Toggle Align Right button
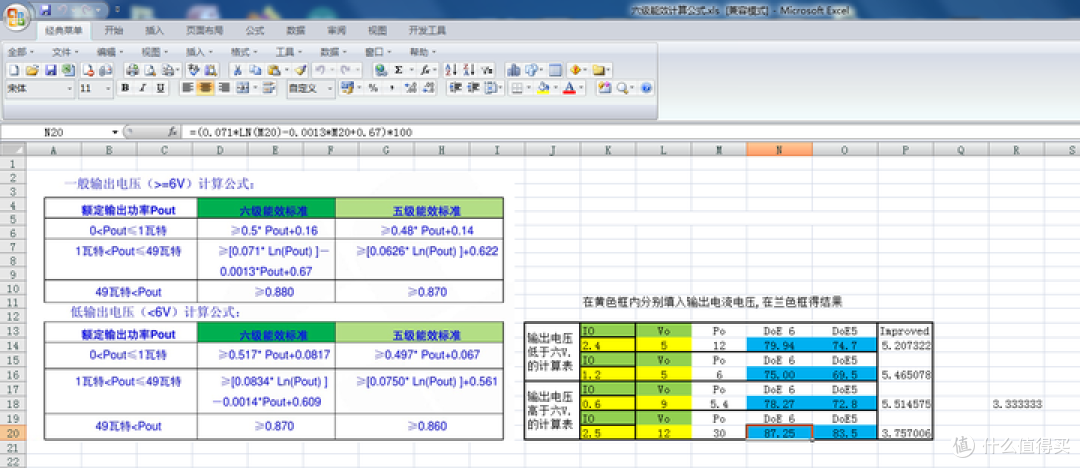Viewport: 1080px width, 468px height. pyautogui.click(x=223, y=88)
